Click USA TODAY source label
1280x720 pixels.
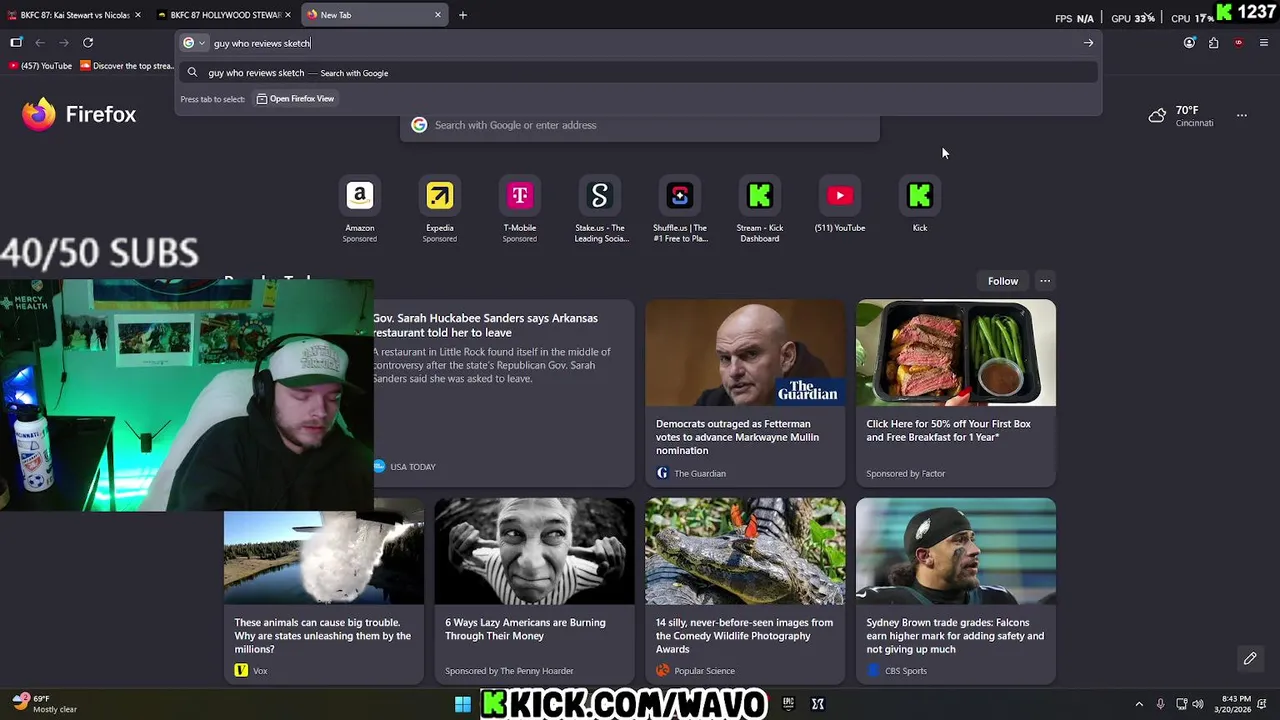point(412,467)
